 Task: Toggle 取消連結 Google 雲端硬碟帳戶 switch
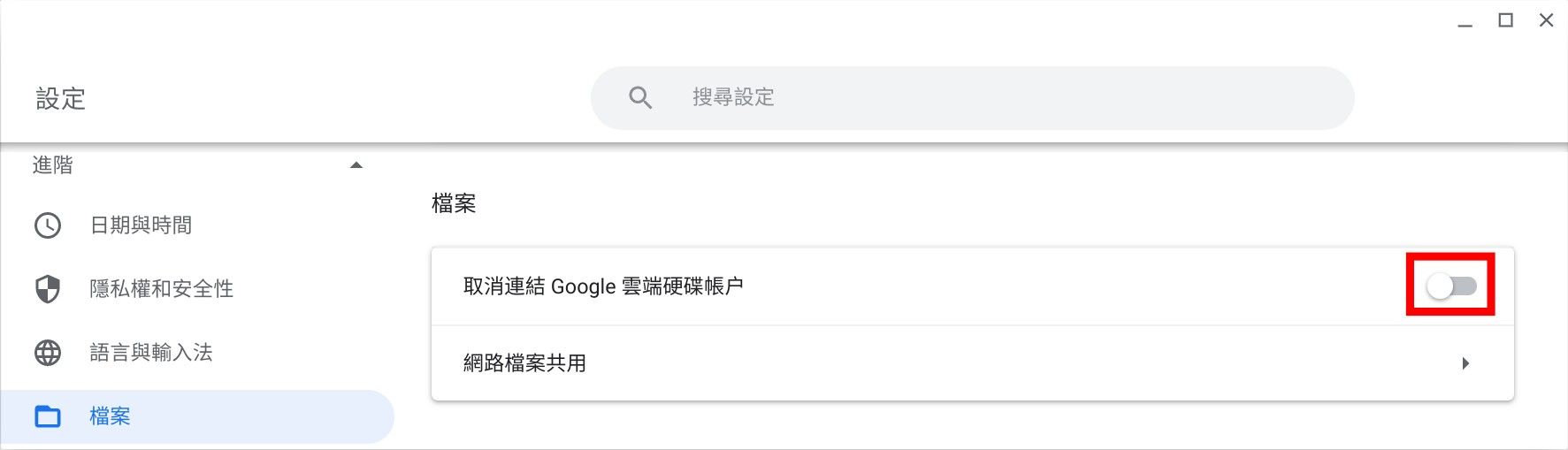coord(1451,286)
